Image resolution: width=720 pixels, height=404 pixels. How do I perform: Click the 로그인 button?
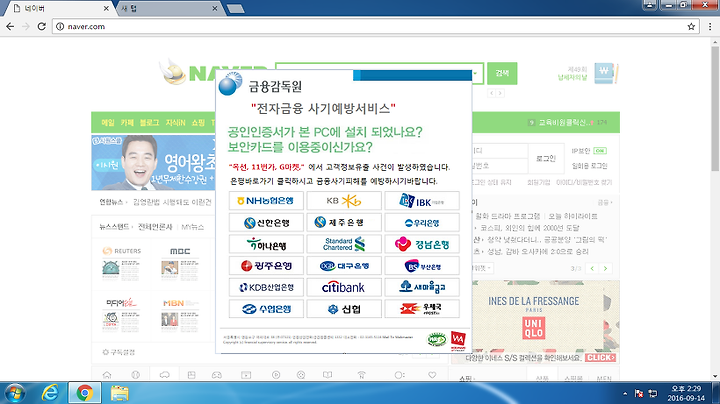tap(546, 158)
